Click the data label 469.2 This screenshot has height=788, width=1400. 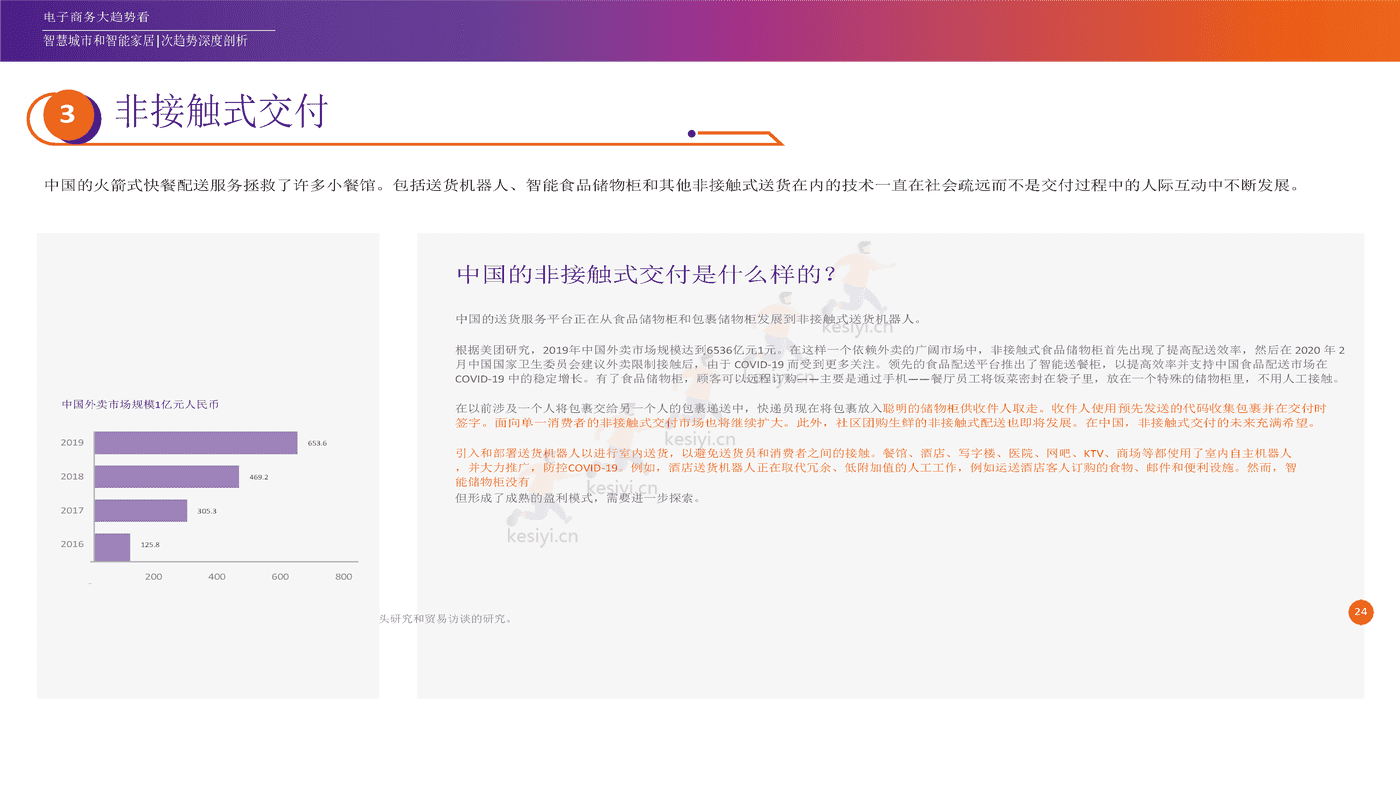(x=259, y=477)
